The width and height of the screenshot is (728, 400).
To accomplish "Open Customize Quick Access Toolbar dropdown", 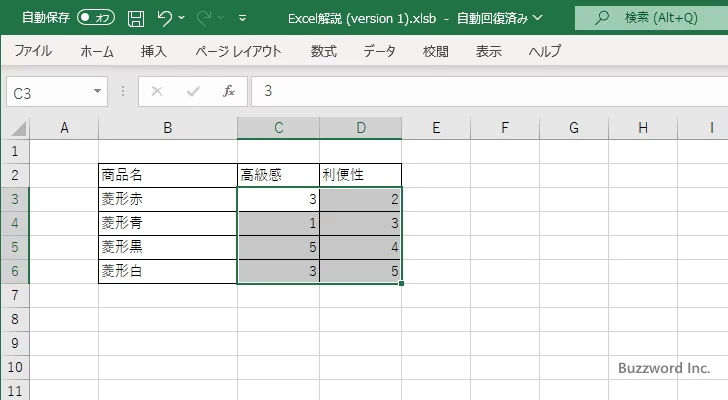I will [x=242, y=19].
